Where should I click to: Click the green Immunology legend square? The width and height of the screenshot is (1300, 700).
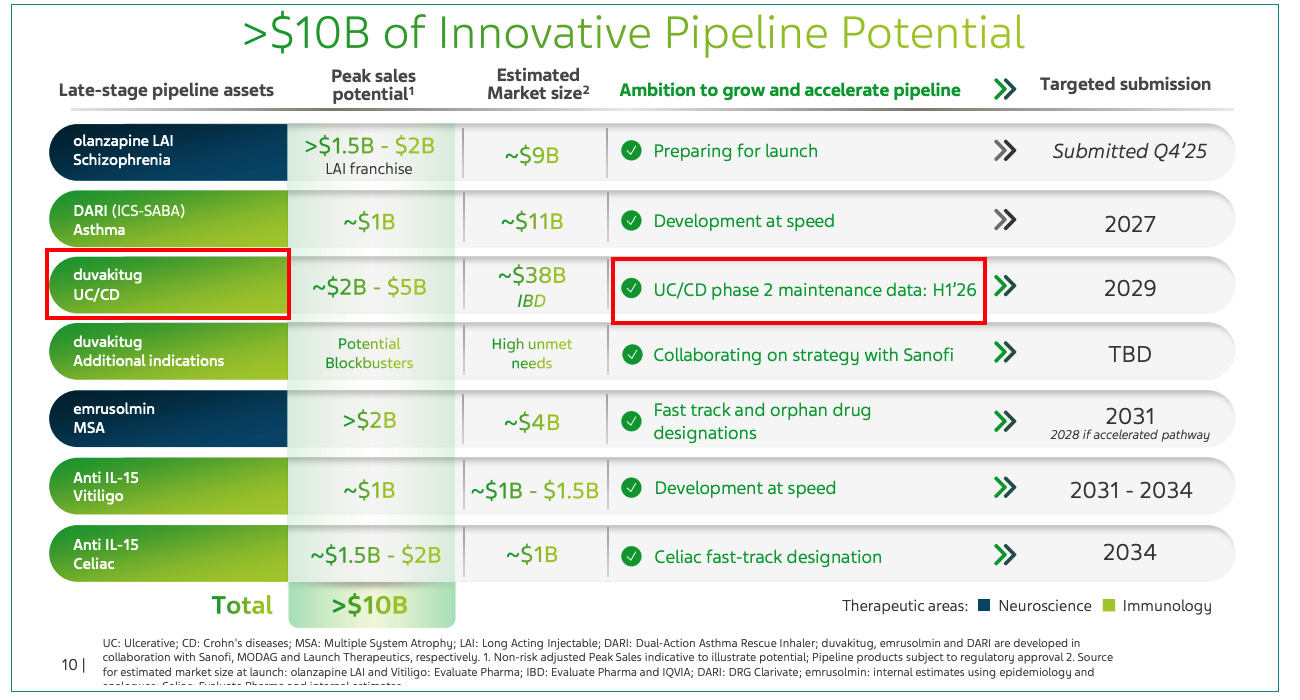pyautogui.click(x=1108, y=605)
